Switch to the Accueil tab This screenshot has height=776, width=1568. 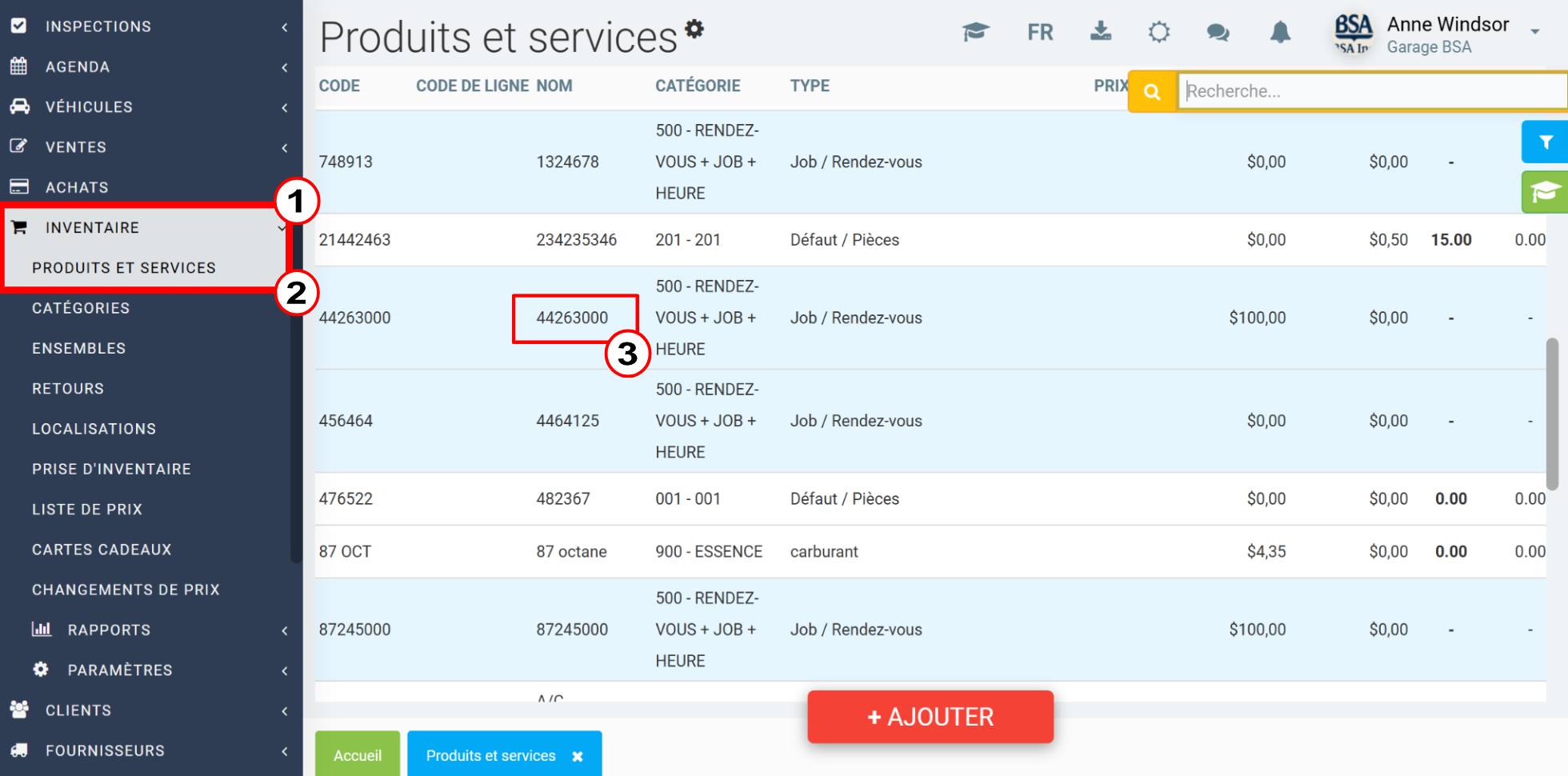click(x=358, y=754)
